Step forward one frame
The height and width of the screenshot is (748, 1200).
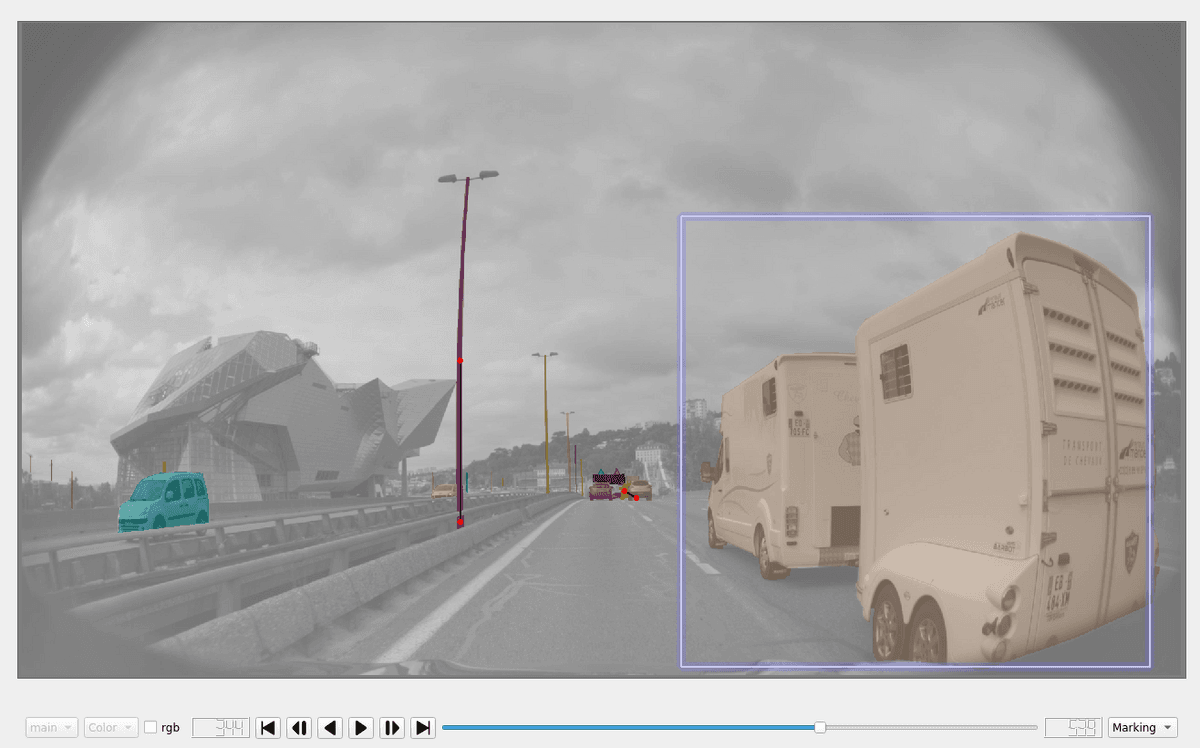point(392,728)
